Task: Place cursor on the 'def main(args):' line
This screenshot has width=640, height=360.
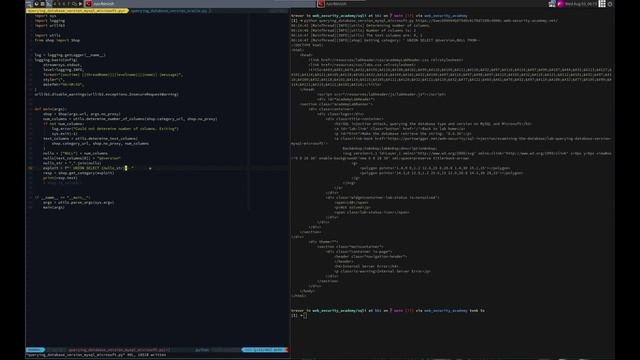Action: click(x=50, y=109)
